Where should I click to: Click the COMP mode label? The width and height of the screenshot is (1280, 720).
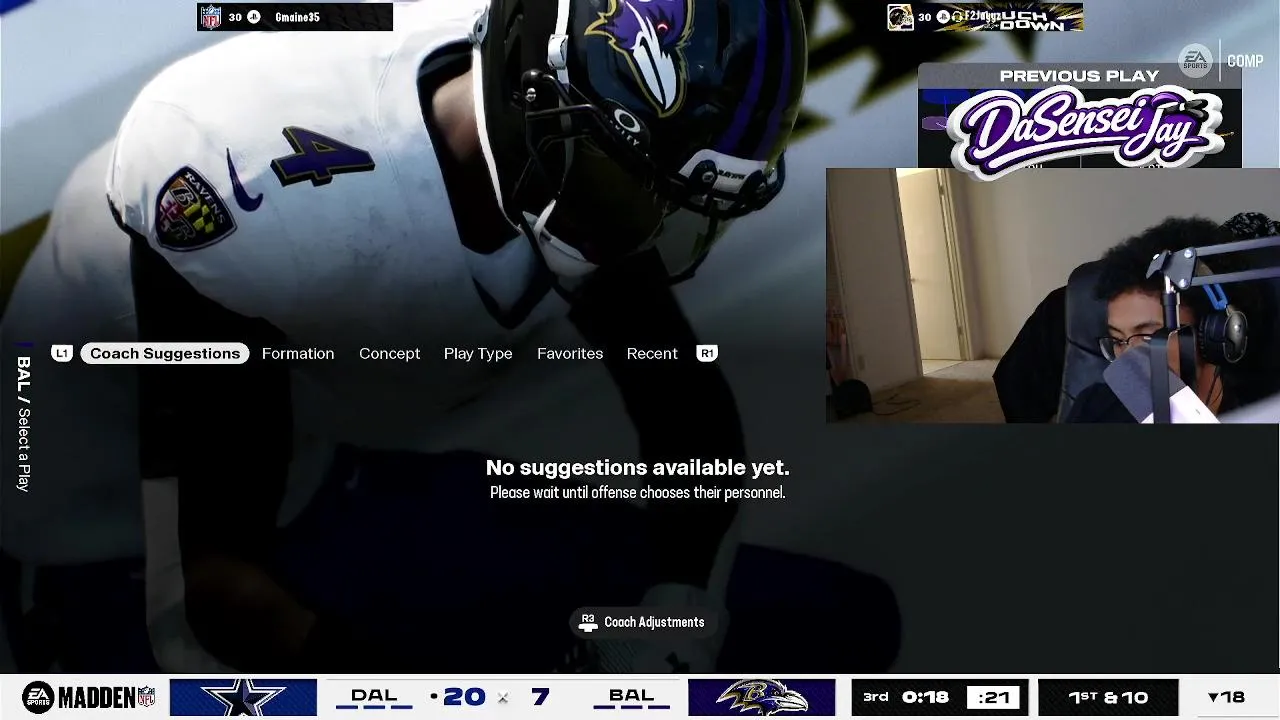pyautogui.click(x=1245, y=61)
